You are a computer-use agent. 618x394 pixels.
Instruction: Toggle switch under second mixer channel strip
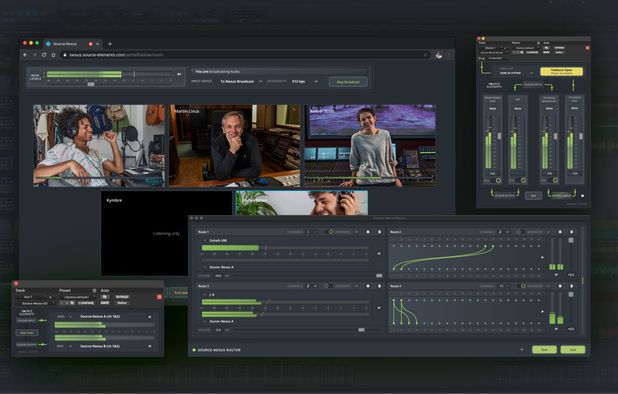(522, 180)
